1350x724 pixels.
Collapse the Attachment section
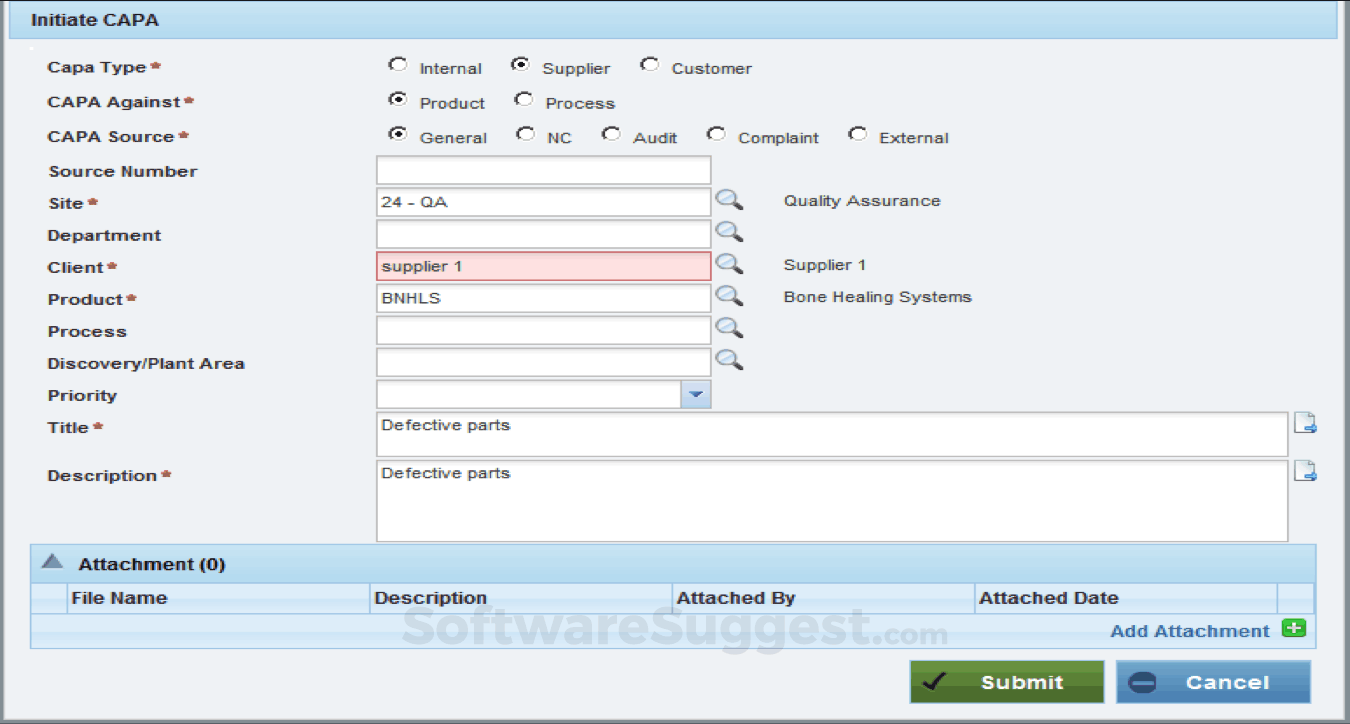[x=50, y=562]
